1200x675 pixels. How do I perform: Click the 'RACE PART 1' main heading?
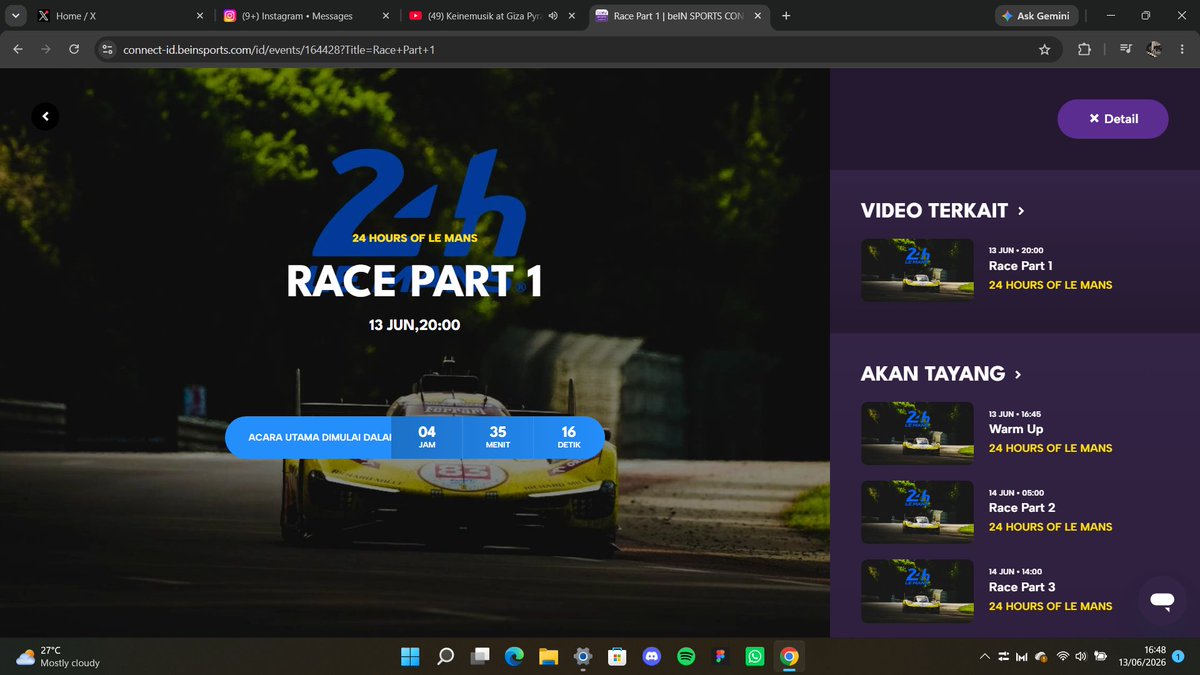point(414,281)
